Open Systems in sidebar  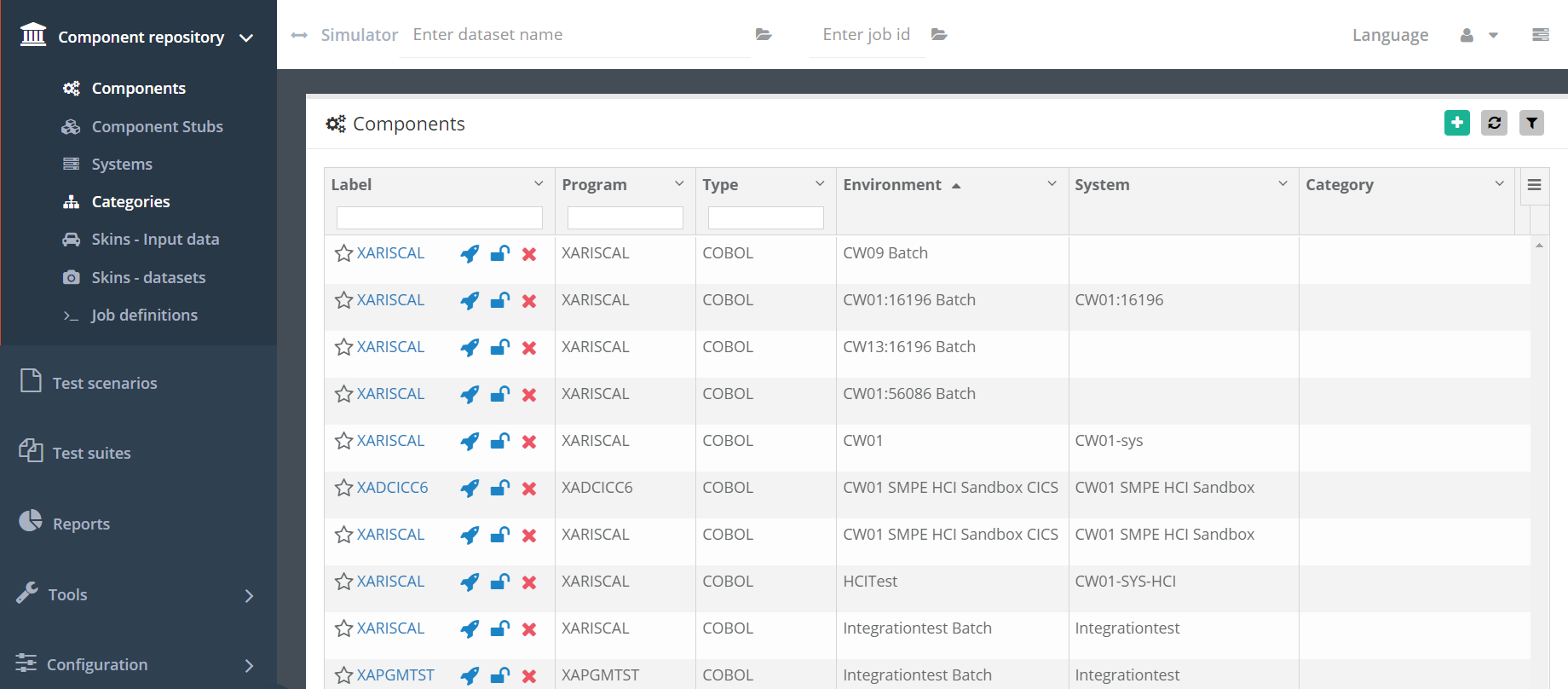pos(122,164)
